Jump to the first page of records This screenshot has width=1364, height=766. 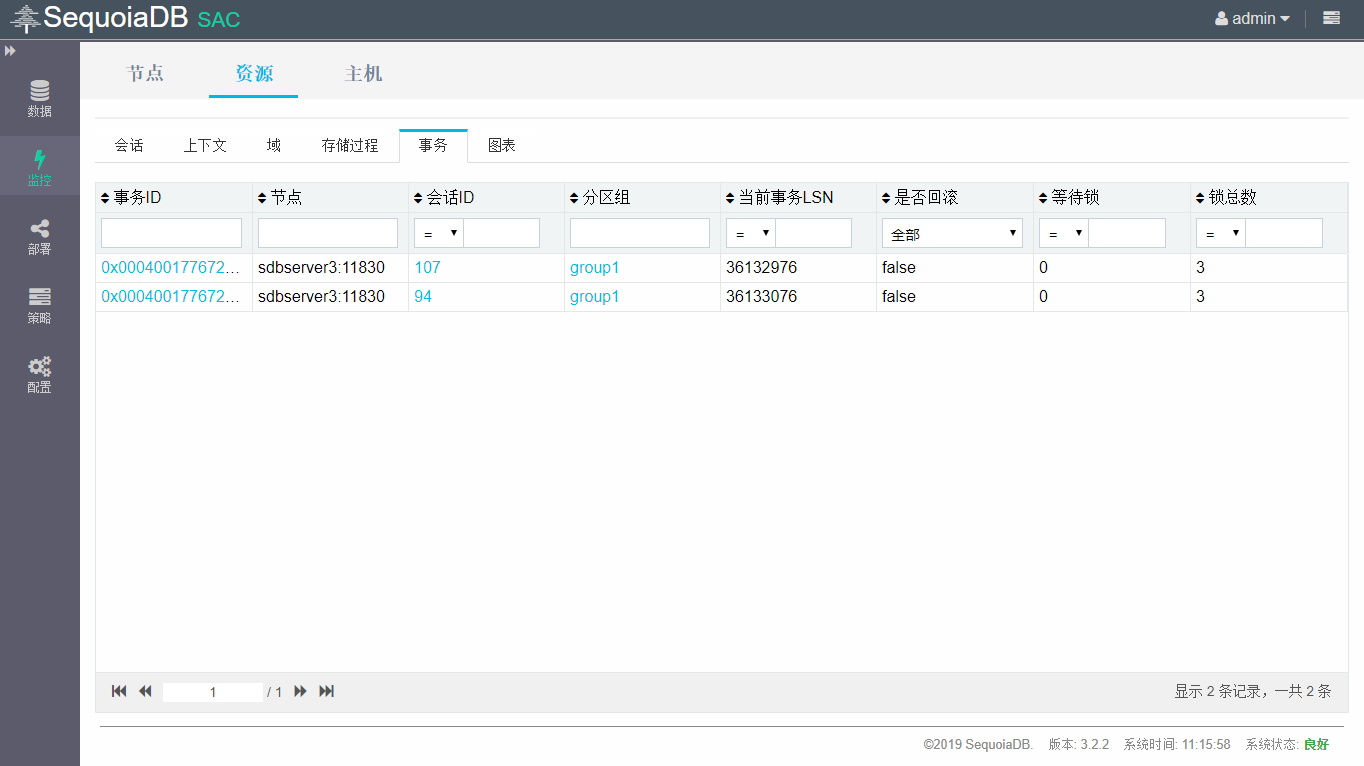pos(119,691)
